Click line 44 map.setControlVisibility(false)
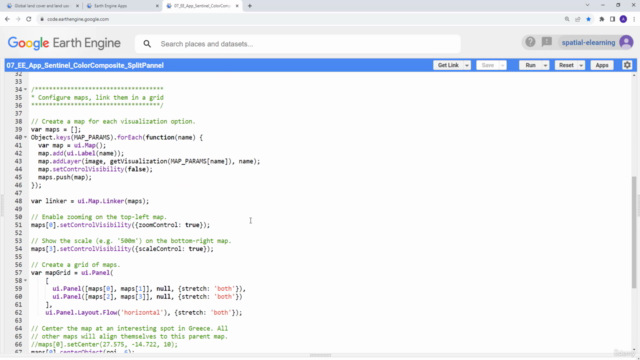Image resolution: width=640 pixels, height=360 pixels. [x=95, y=169]
